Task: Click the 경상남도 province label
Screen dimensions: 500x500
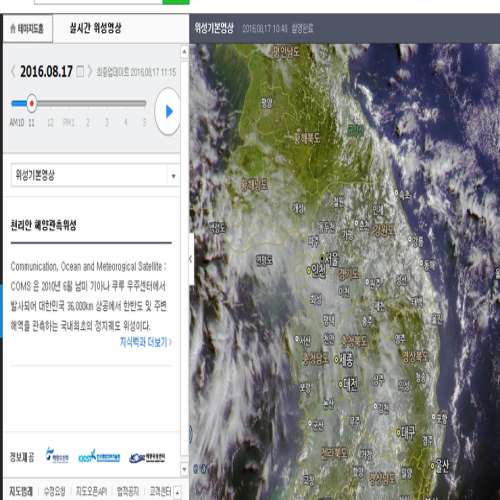Action: [382, 479]
